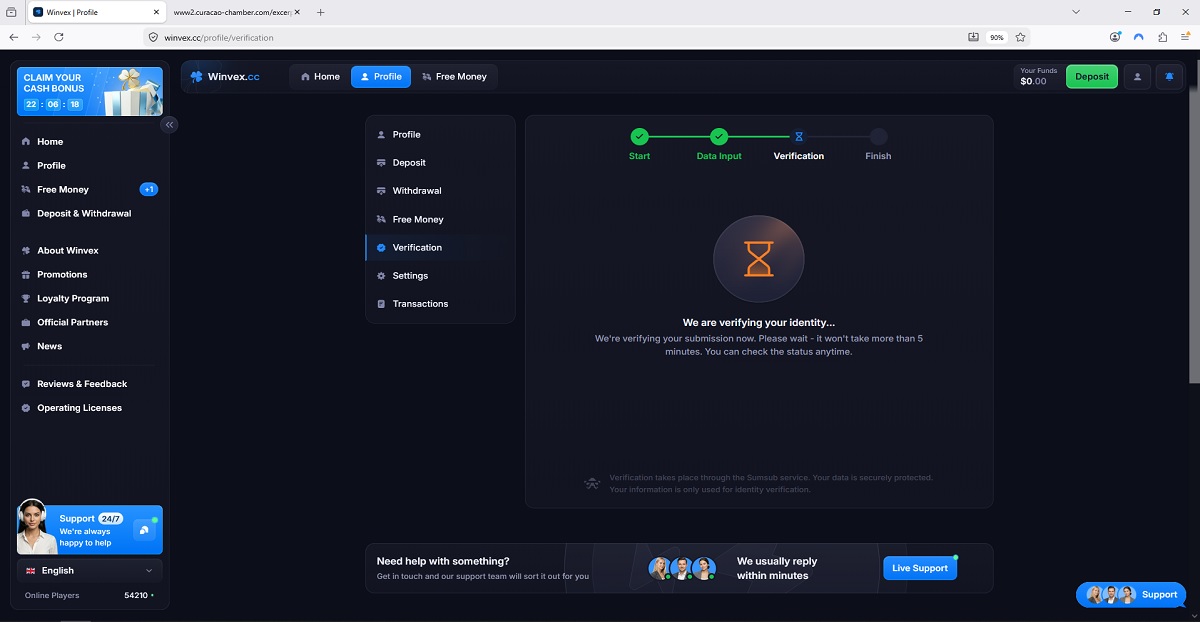Click the Claim Your Cash Bonus banner
1200x622 pixels.
point(90,91)
